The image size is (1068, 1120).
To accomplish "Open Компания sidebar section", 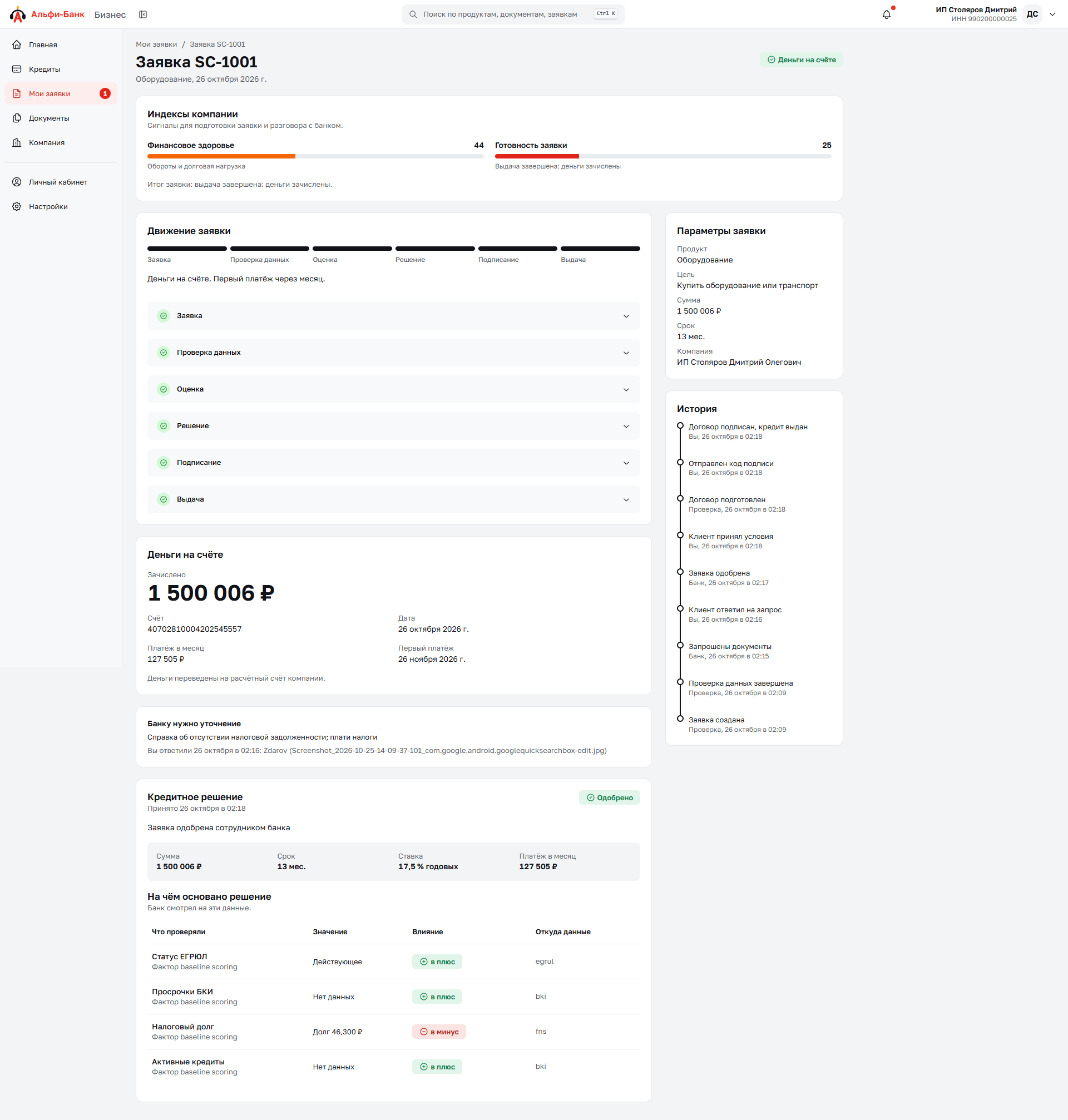I will click(x=61, y=142).
